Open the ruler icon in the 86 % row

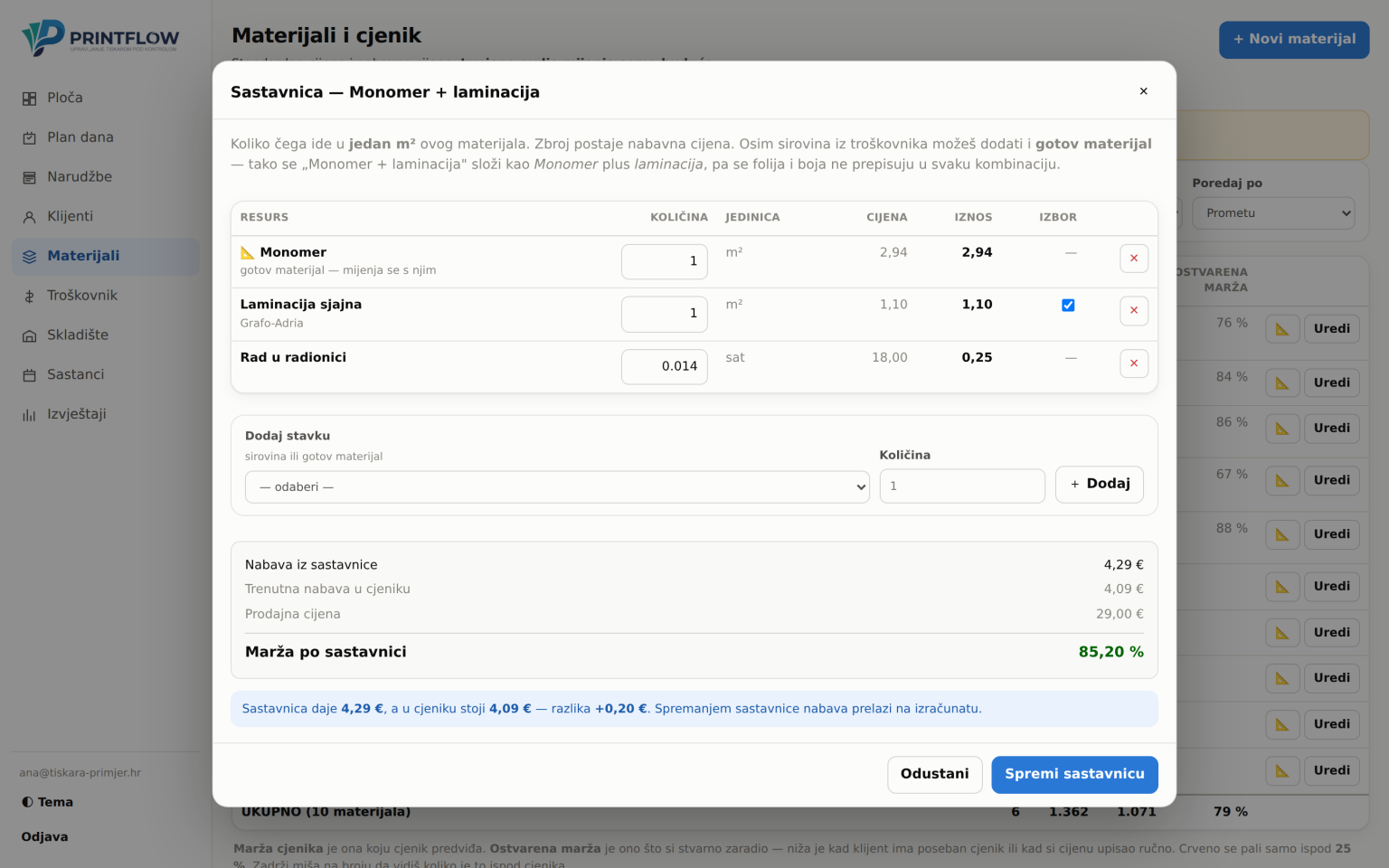point(1282,429)
